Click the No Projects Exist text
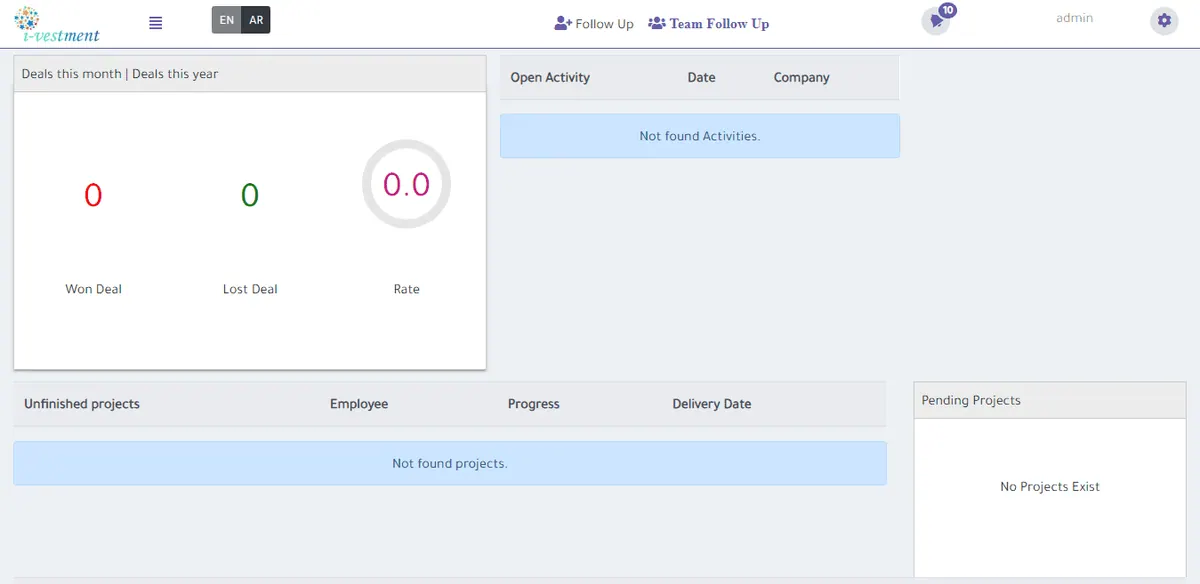Screen dimensions: 1200x584 click(x=1050, y=487)
